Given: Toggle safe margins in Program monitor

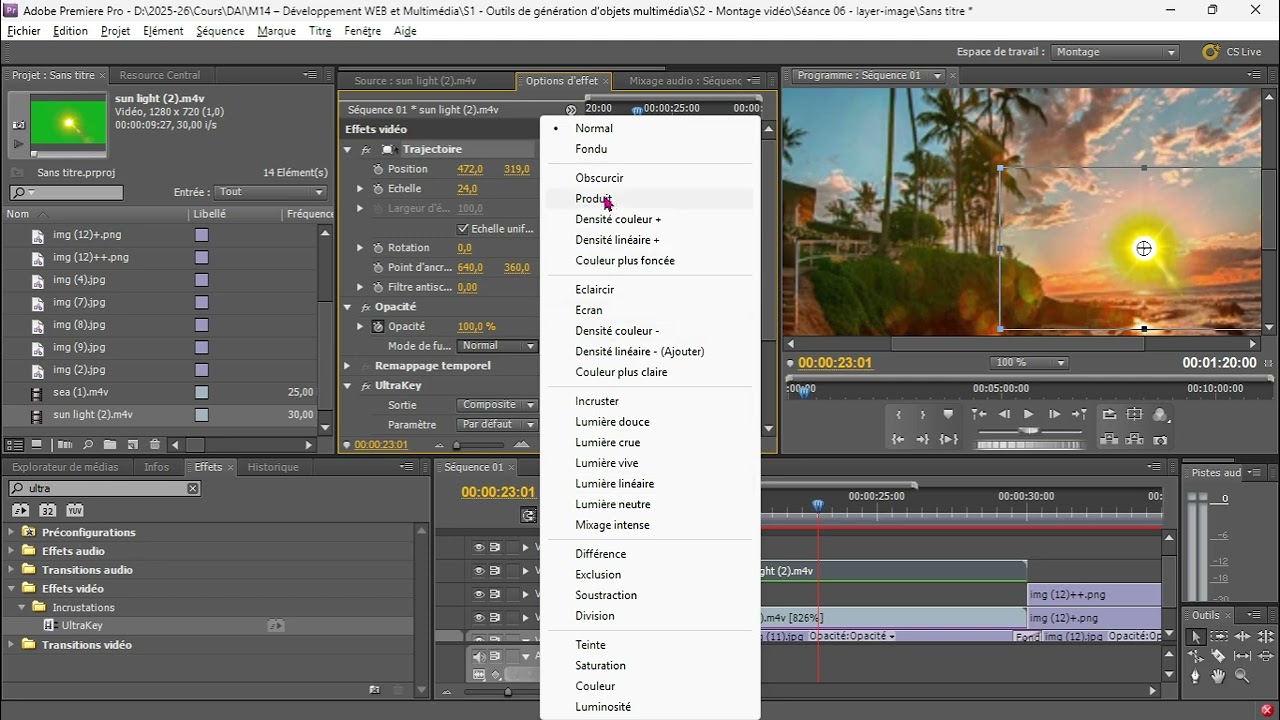Looking at the screenshot, I should coord(1134,415).
